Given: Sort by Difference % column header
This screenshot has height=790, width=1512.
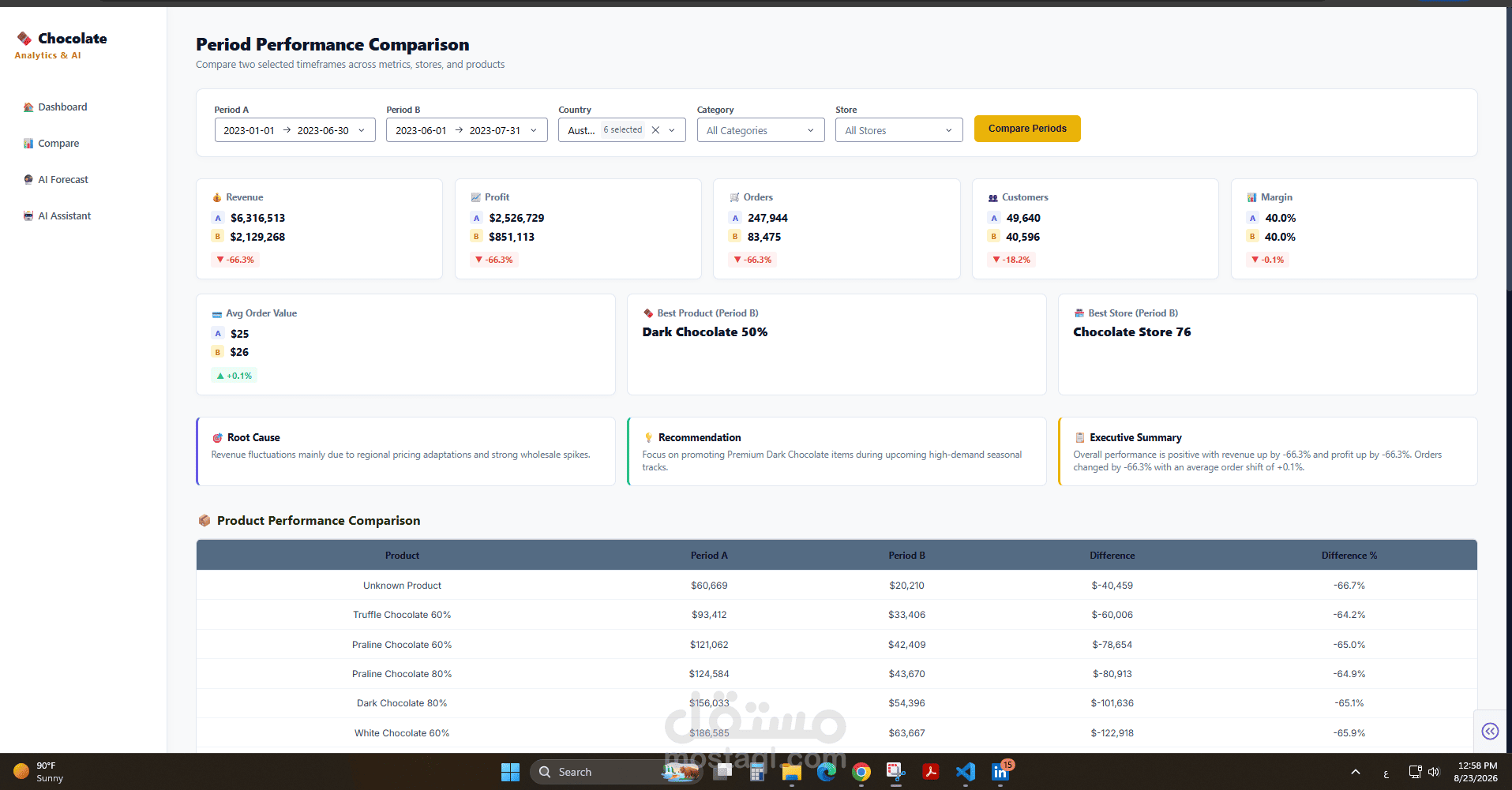Looking at the screenshot, I should (1349, 556).
